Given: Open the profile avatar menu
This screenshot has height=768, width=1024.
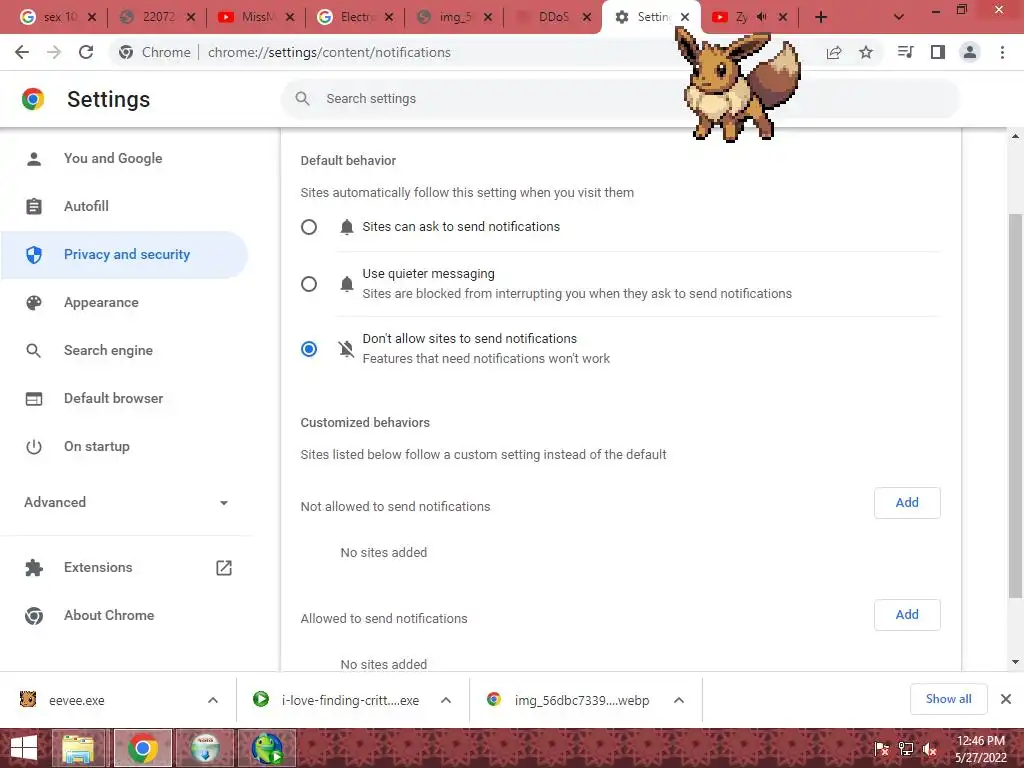Looking at the screenshot, I should (x=970, y=52).
